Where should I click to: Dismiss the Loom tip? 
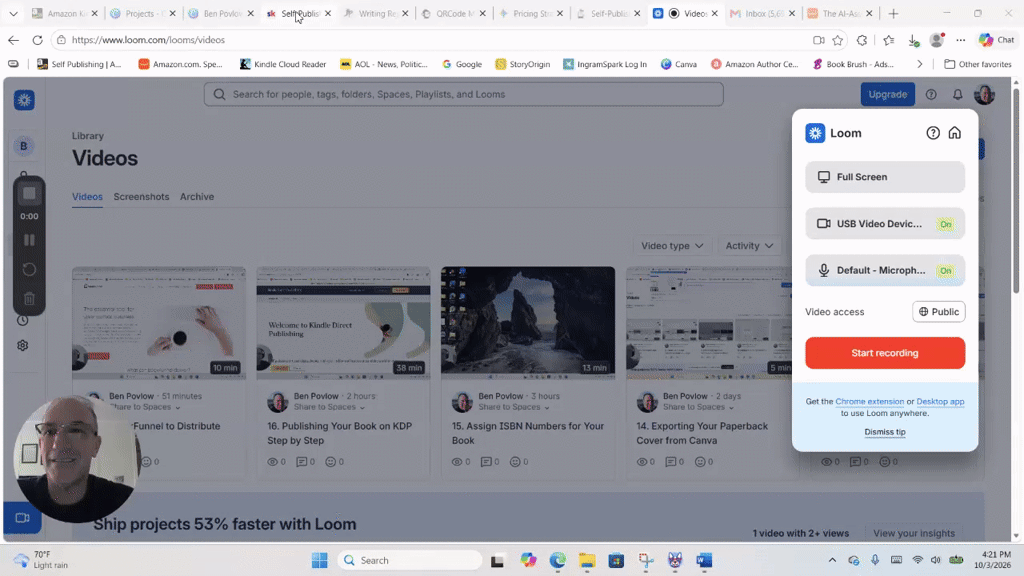pos(885,432)
